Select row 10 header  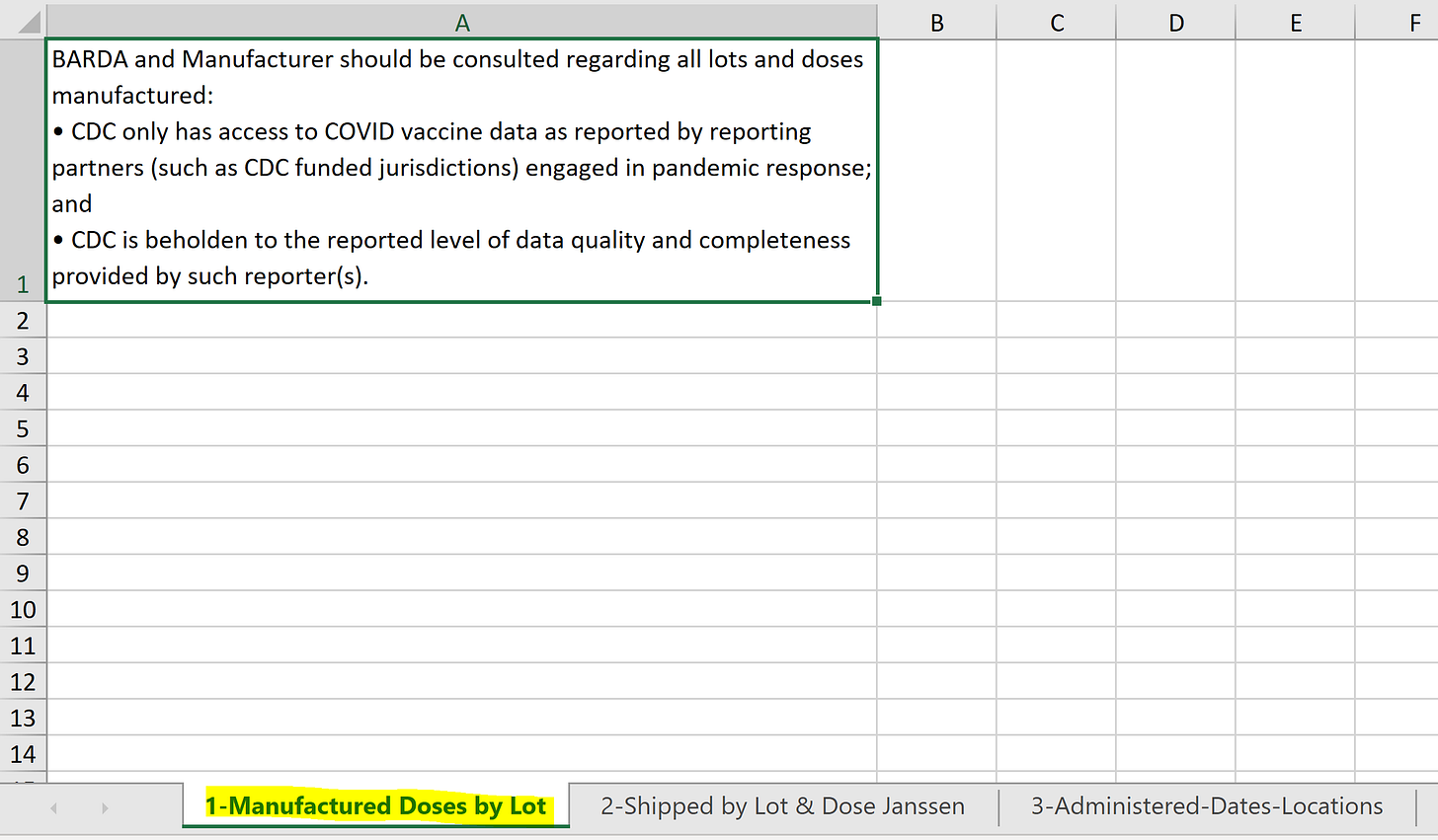[23, 609]
